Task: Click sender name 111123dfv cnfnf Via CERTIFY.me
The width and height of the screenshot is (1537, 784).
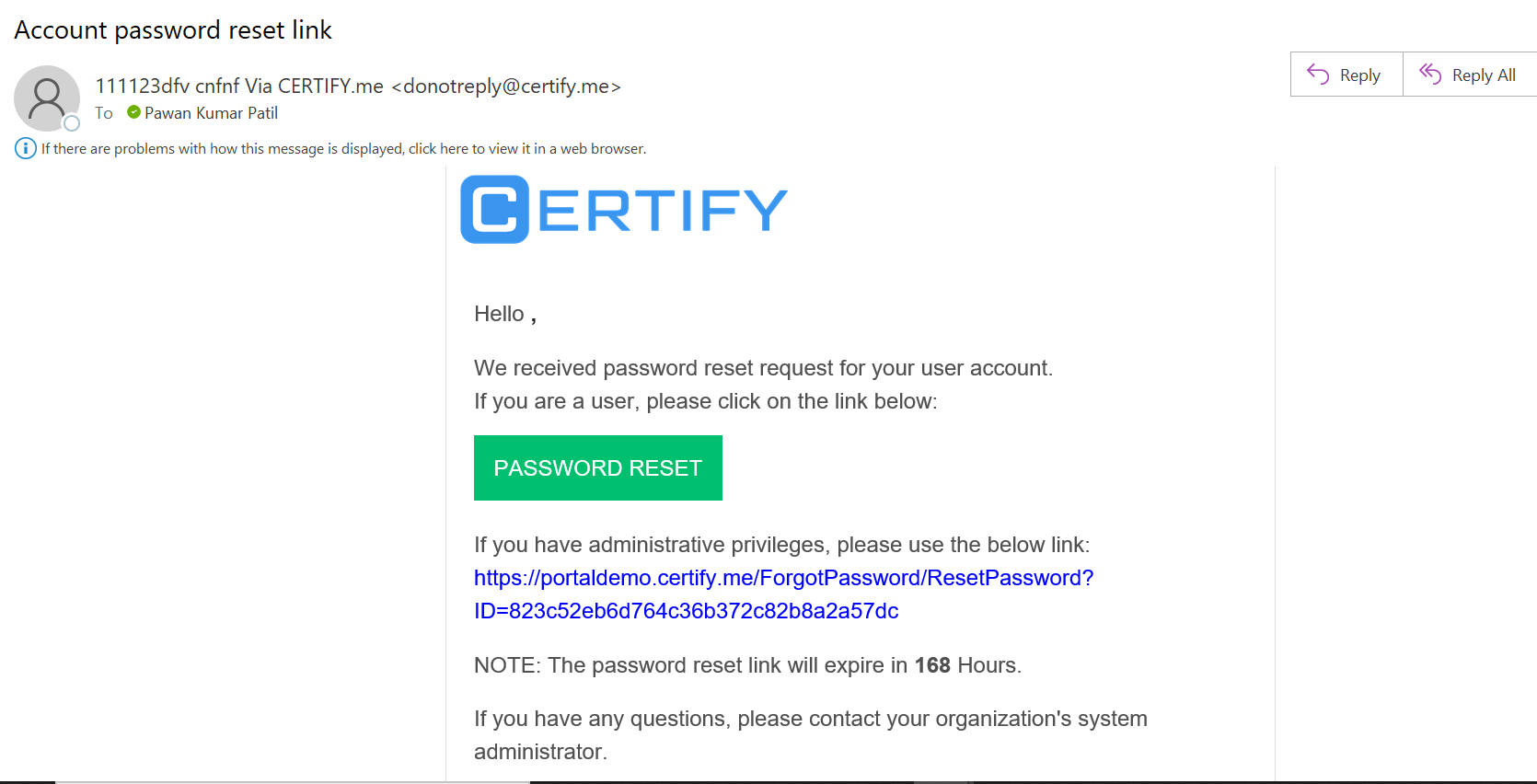Action: 239,86
